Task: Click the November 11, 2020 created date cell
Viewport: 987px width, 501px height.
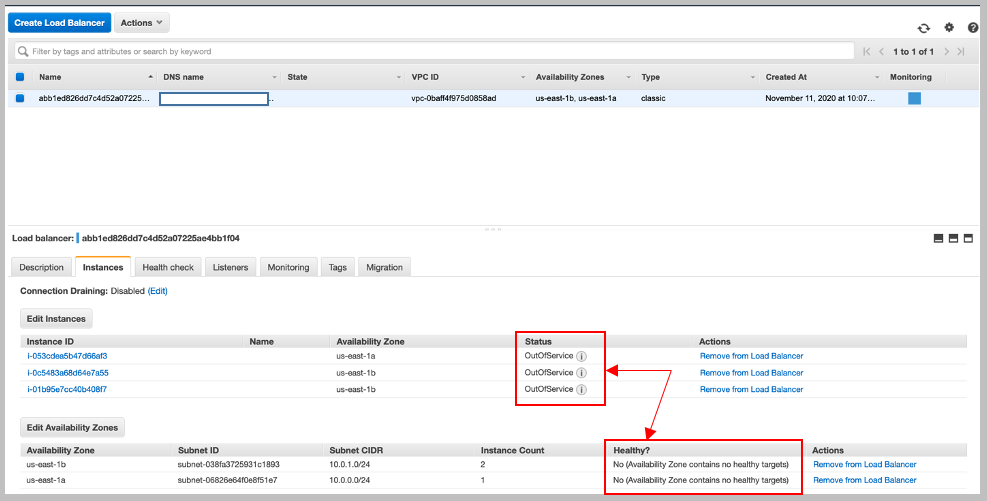Action: pyautogui.click(x=820, y=98)
